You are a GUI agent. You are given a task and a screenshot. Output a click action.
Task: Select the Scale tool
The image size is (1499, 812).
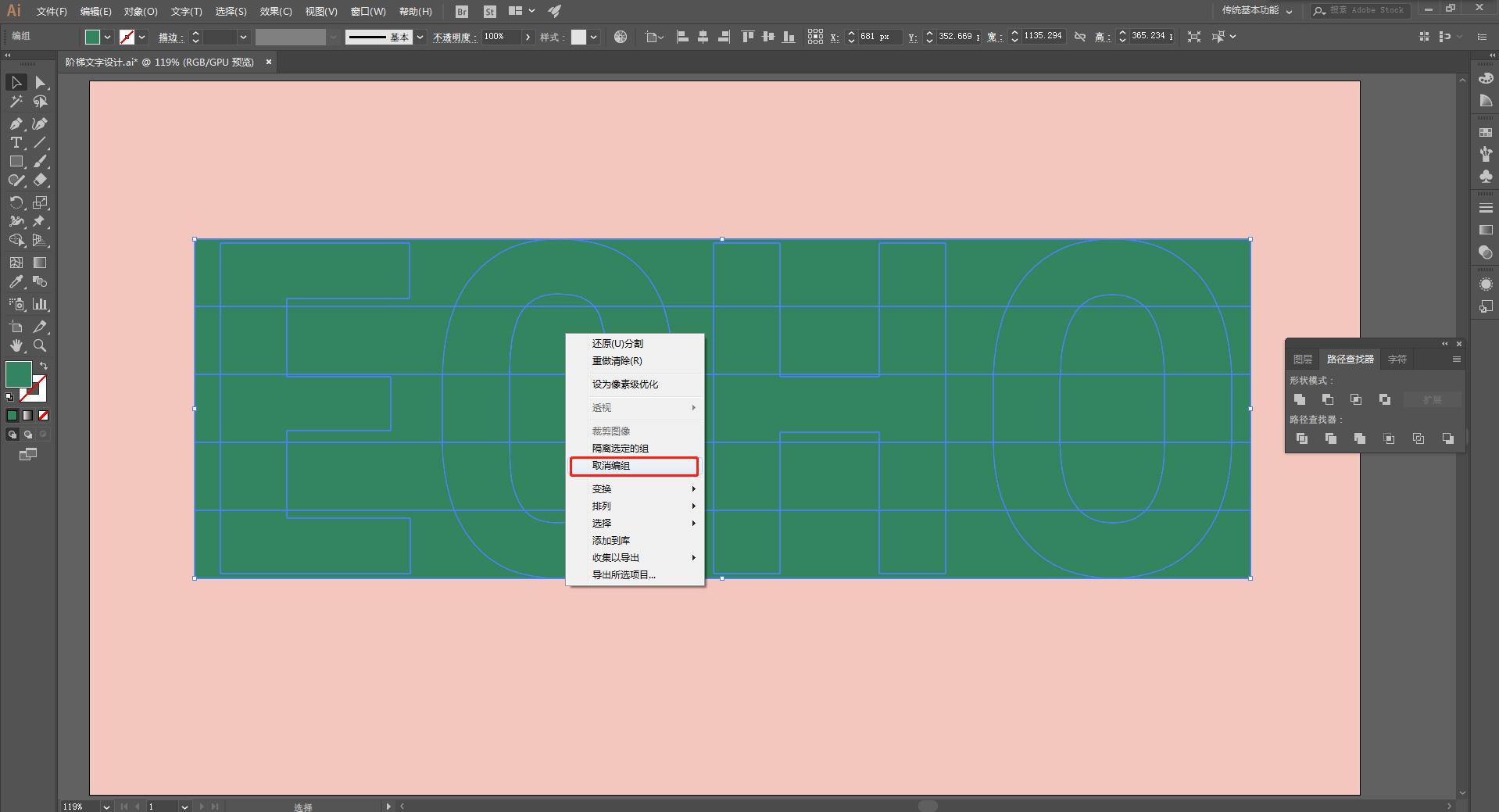[x=41, y=202]
